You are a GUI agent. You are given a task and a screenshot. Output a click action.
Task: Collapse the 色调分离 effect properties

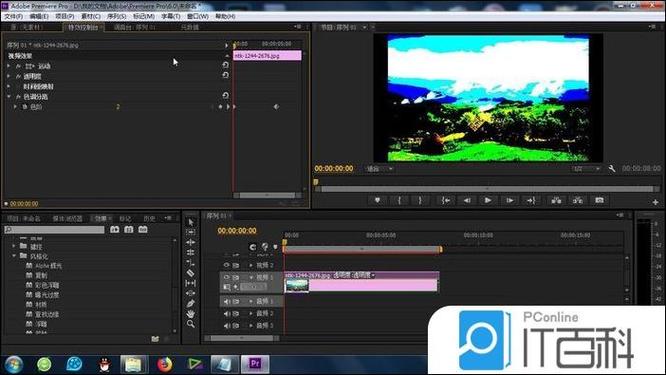[8, 97]
